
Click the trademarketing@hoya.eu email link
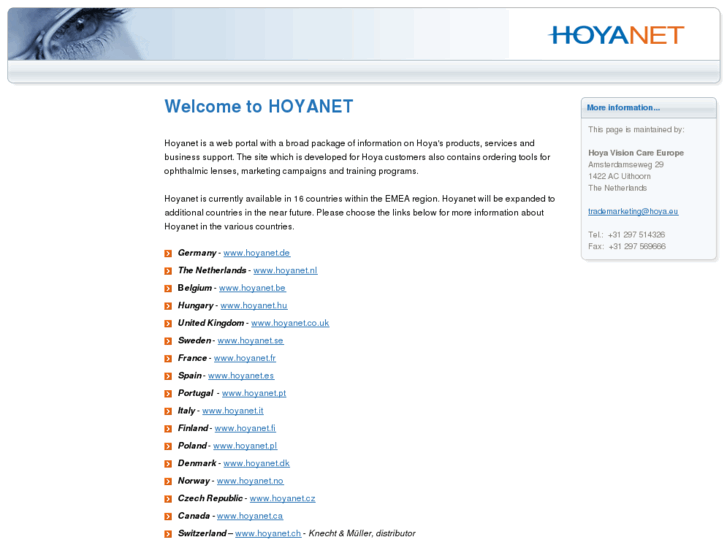(633, 212)
